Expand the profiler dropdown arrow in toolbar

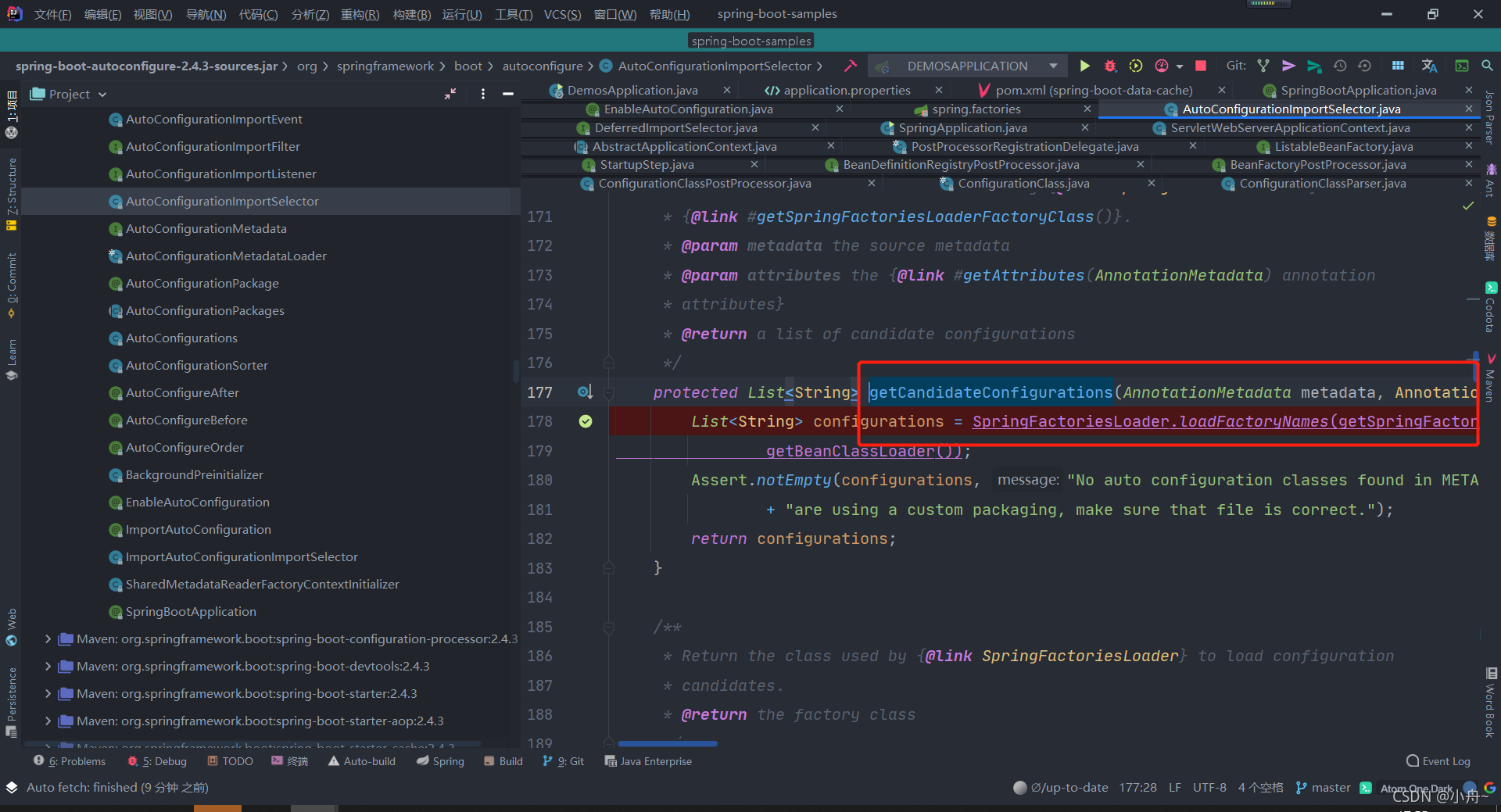click(1180, 66)
